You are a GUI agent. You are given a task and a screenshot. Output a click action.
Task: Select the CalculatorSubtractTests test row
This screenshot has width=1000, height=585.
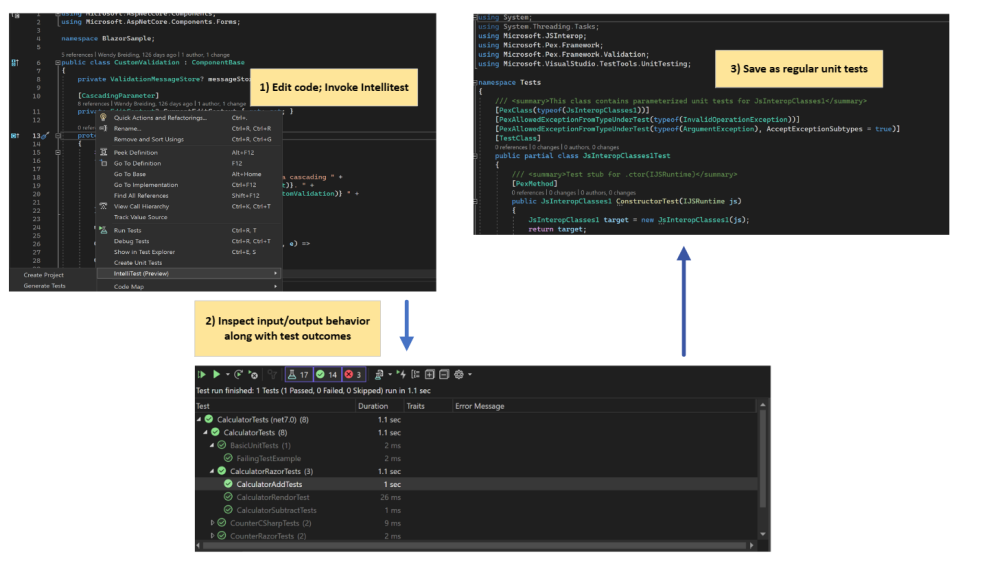click(476, 510)
